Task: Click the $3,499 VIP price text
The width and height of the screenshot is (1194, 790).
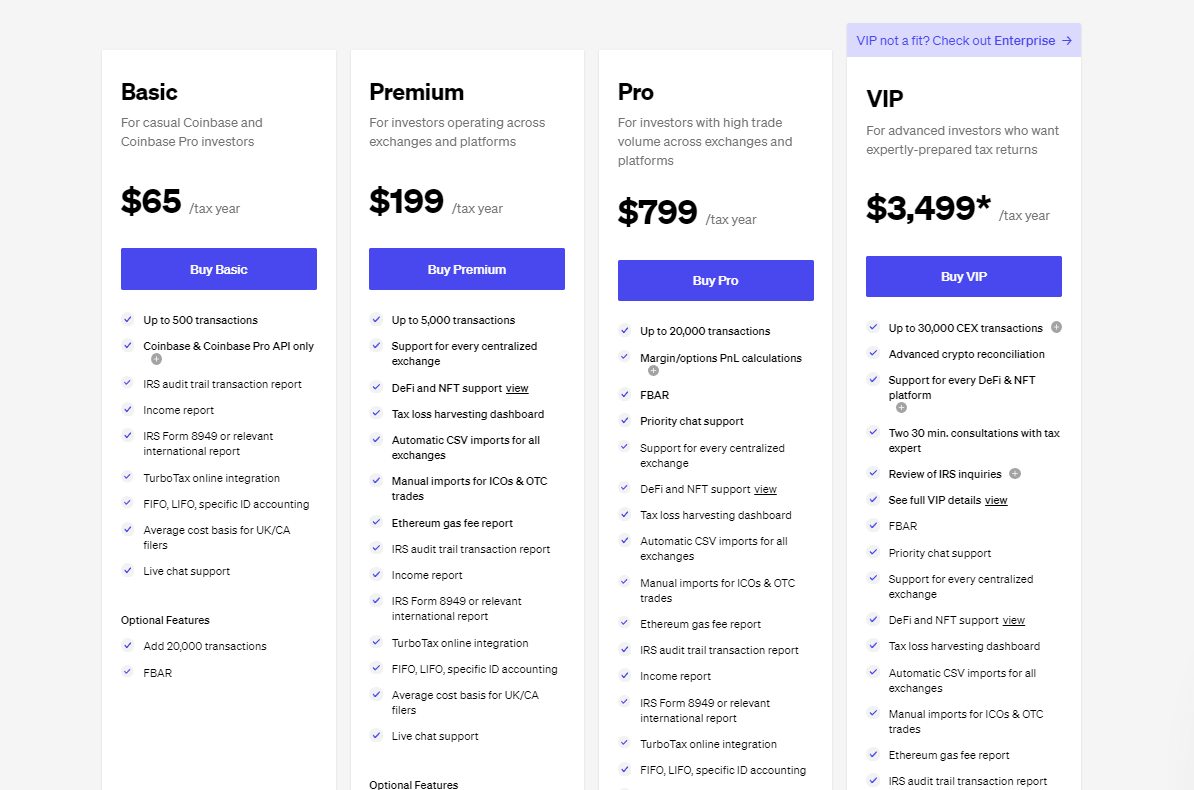Action: coord(927,208)
